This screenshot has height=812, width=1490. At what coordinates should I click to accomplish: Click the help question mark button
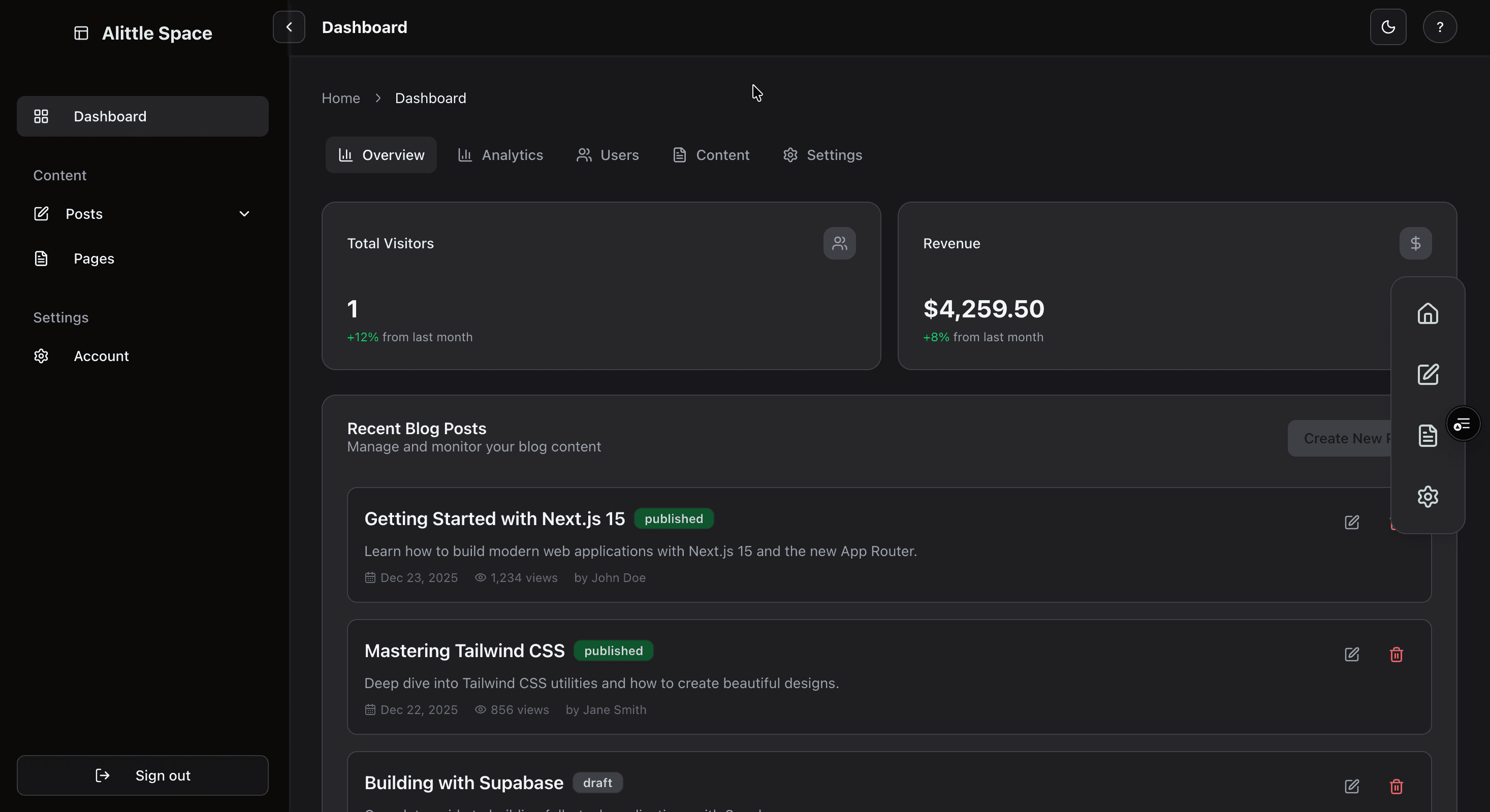click(x=1440, y=27)
